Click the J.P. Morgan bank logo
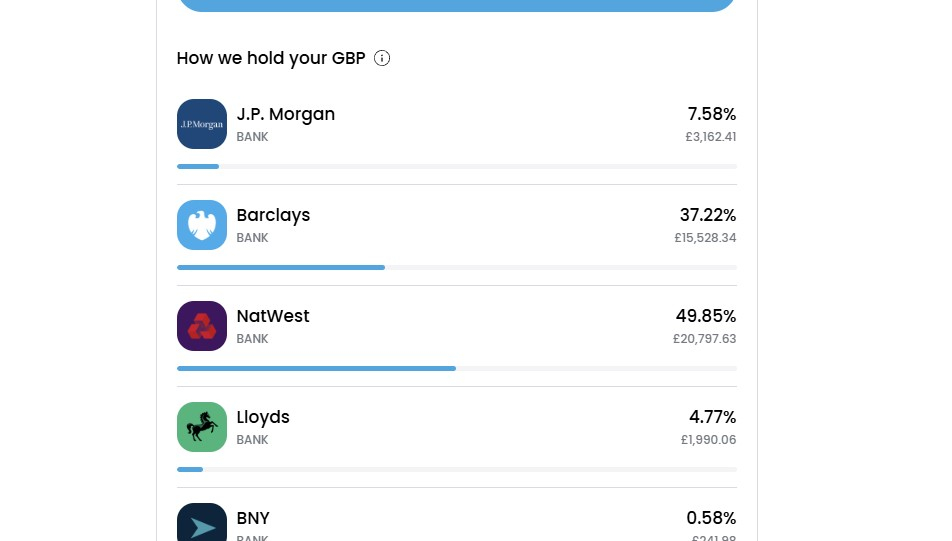This screenshot has width=952, height=541. tap(202, 124)
